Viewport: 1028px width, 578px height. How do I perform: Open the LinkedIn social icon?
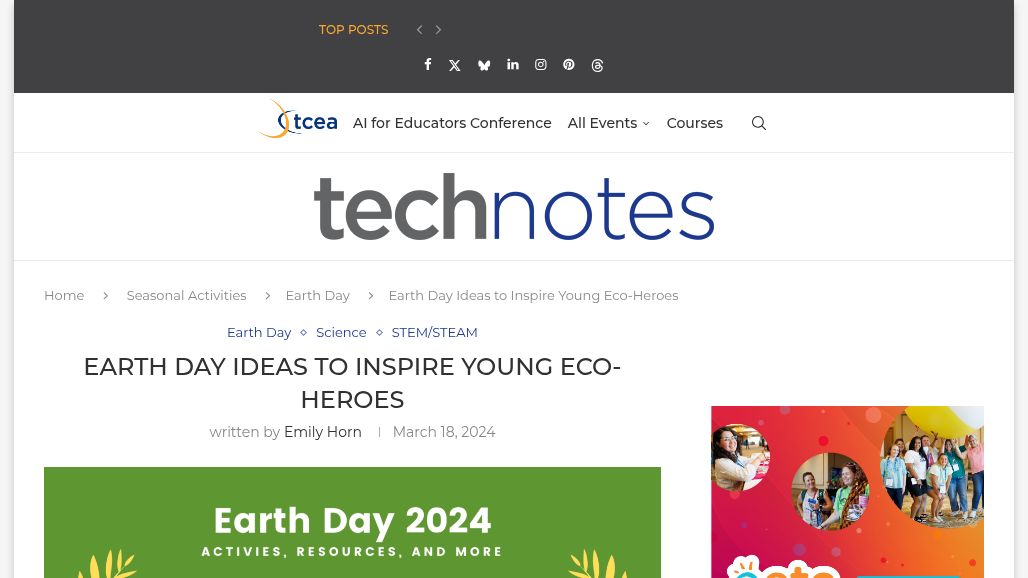pyautogui.click(x=513, y=65)
